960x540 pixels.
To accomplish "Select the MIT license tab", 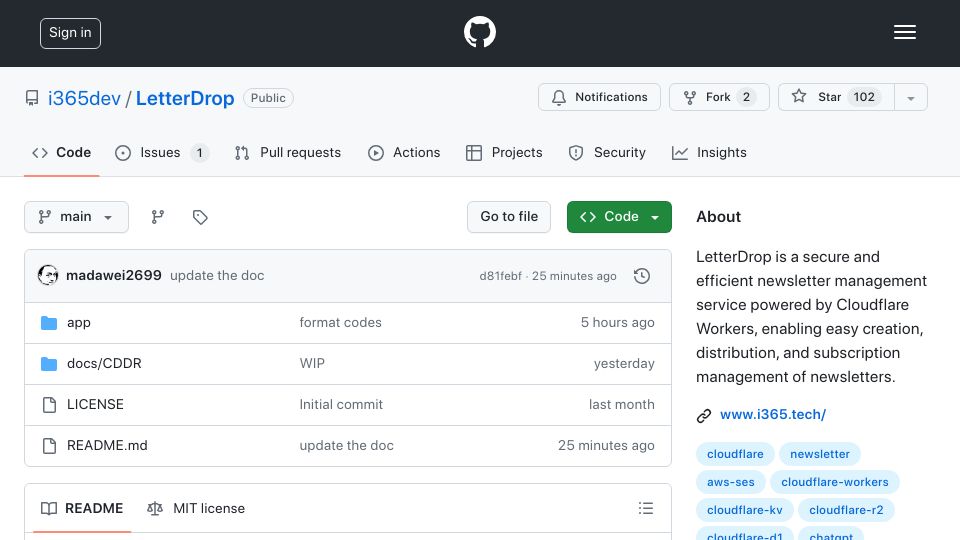I will [196, 509].
